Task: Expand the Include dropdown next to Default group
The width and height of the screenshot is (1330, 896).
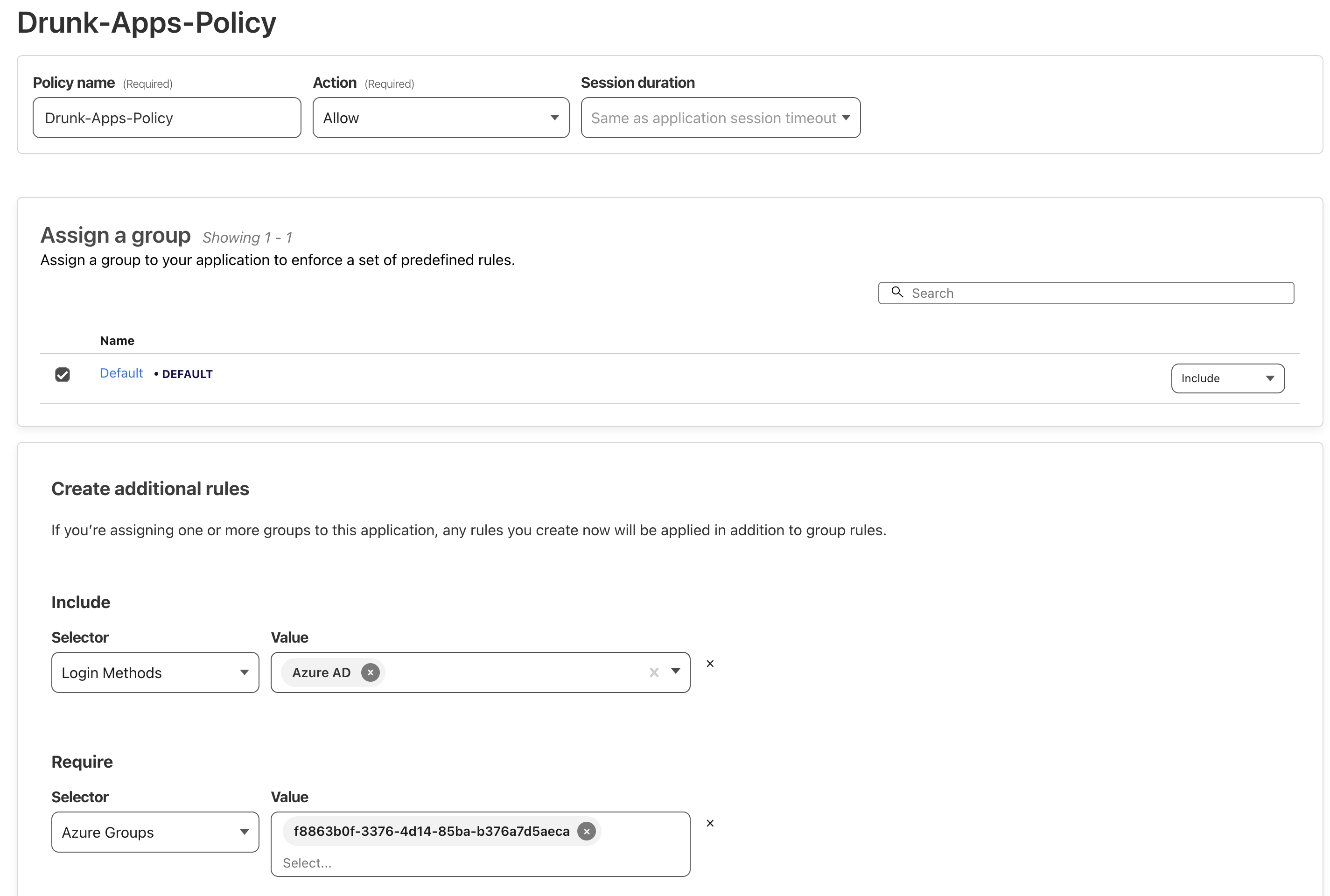Action: click(1227, 377)
